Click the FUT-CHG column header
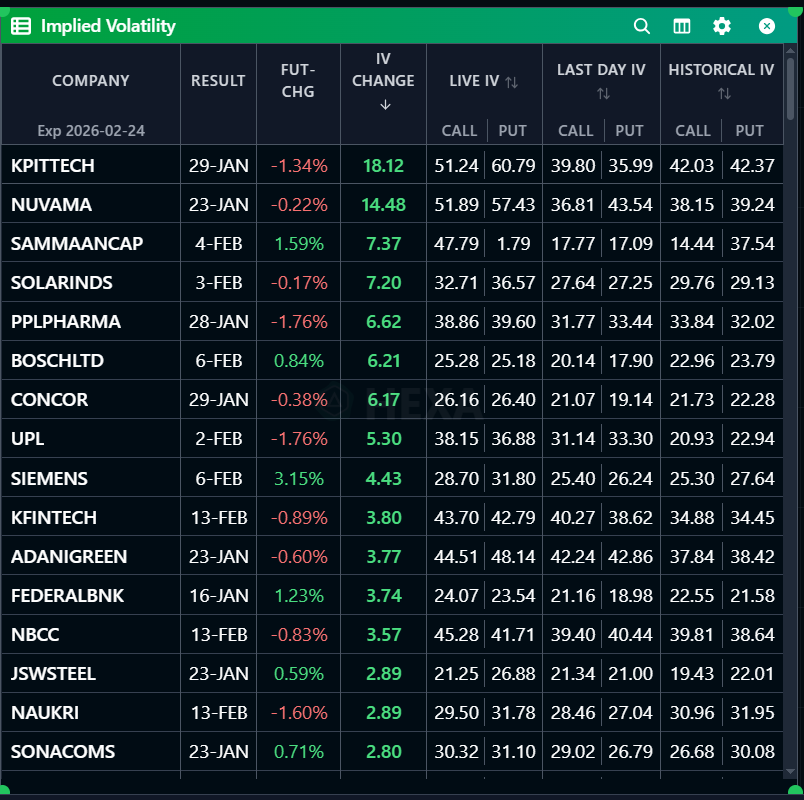The height and width of the screenshot is (800, 804). coord(298,81)
